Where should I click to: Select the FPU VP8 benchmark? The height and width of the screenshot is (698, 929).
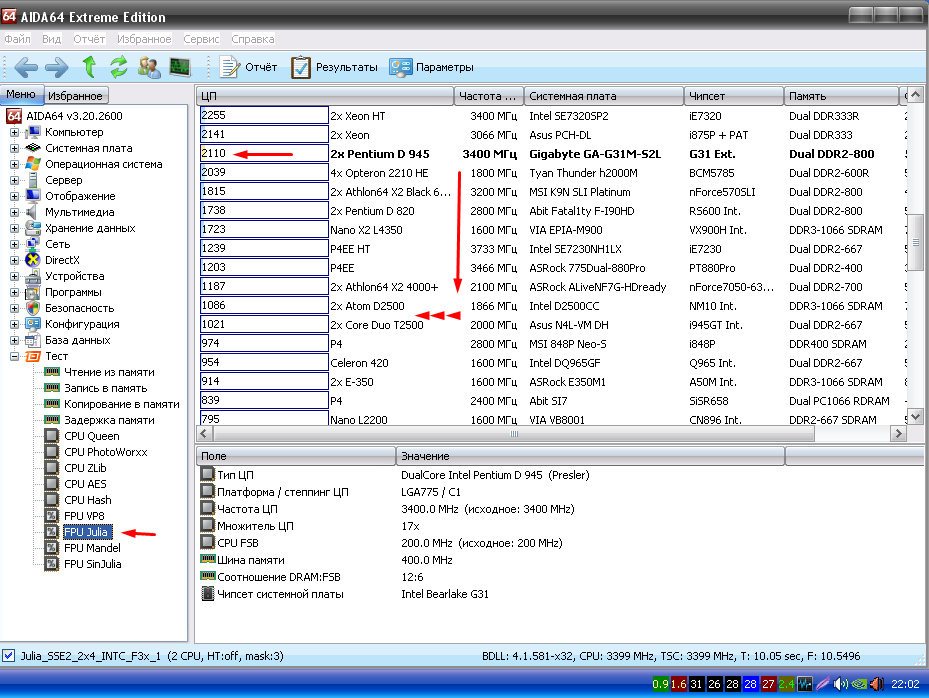click(x=75, y=516)
